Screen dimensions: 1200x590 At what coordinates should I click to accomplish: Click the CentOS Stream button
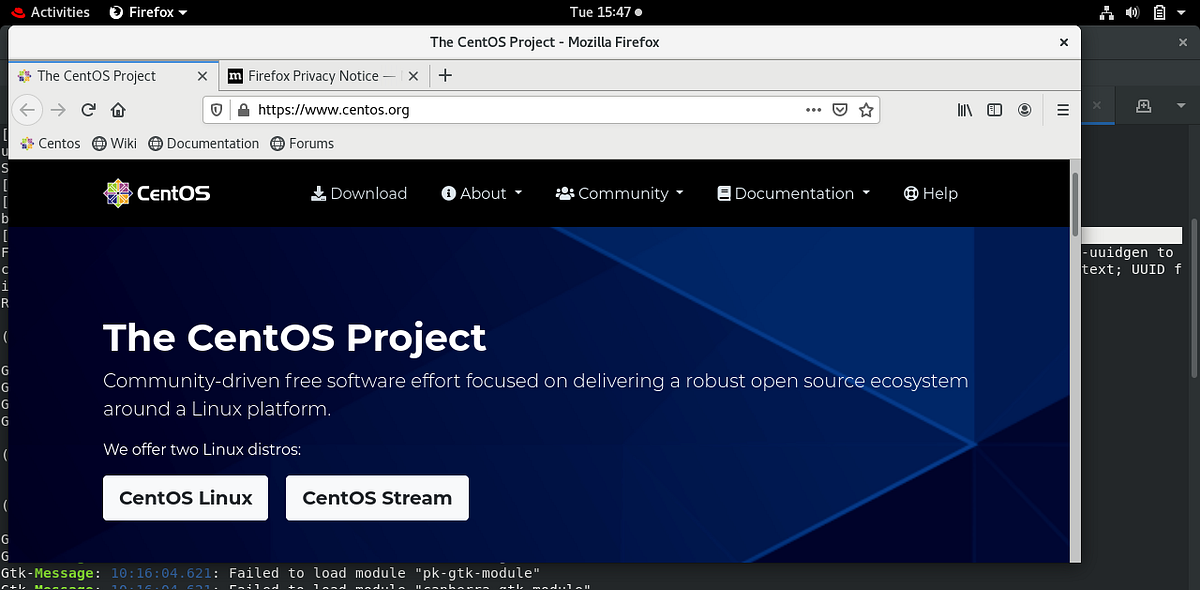[377, 498]
